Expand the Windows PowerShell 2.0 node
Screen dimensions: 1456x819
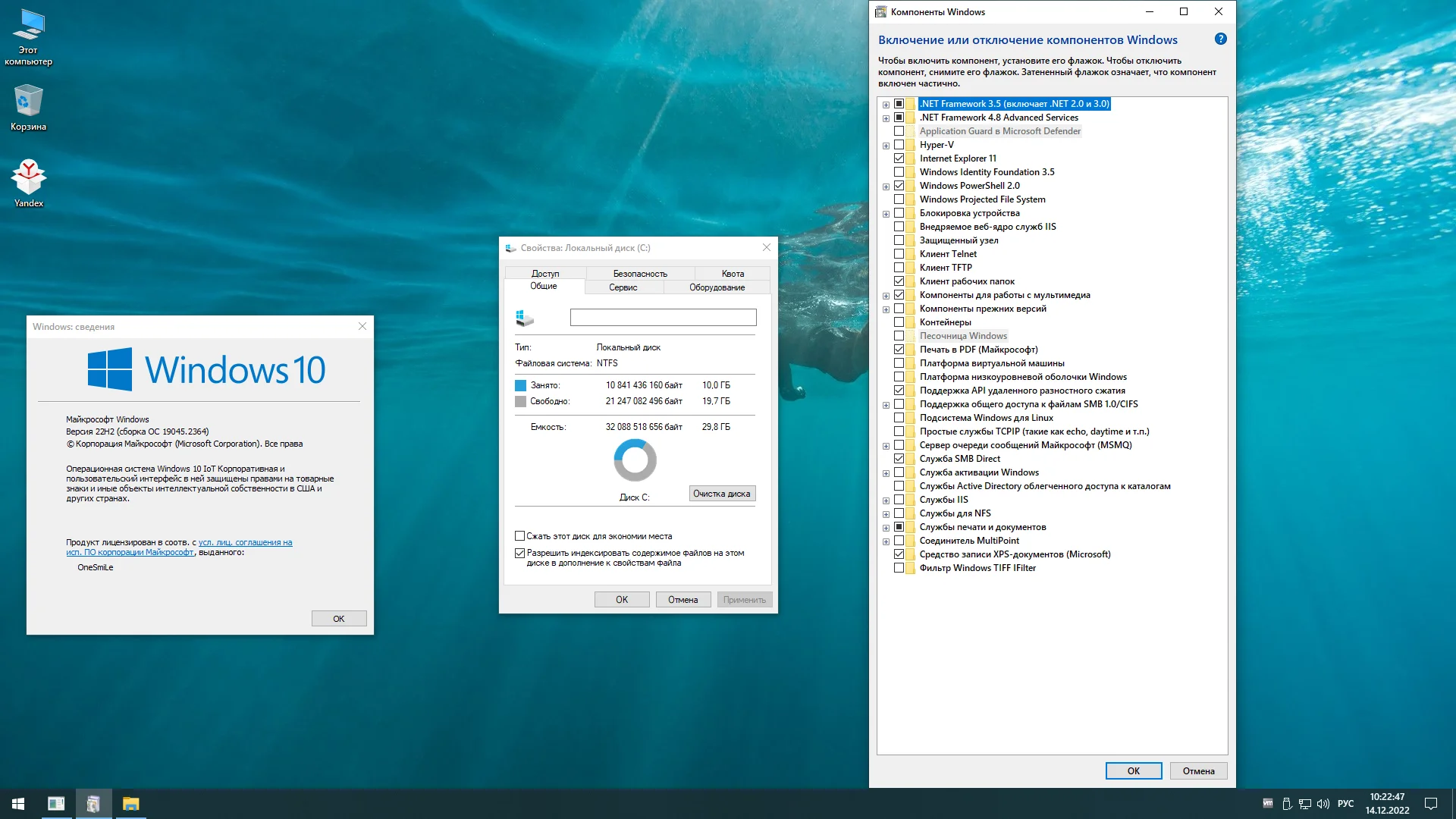tap(886, 187)
